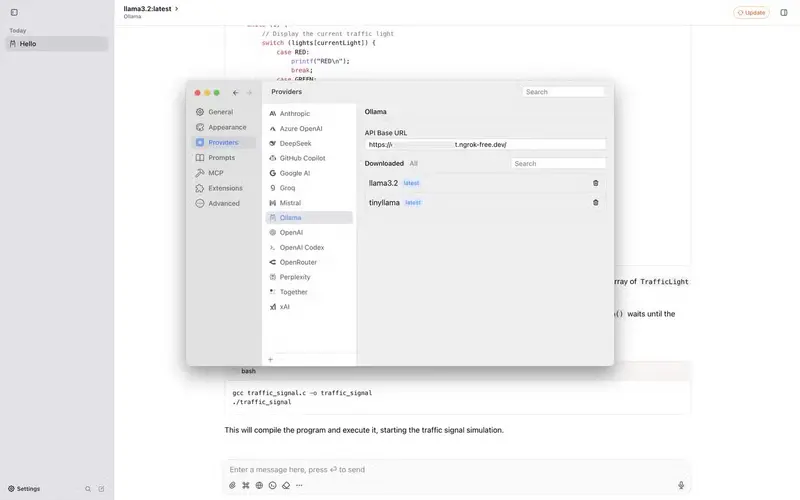Click the bash code block label

click(x=248, y=371)
